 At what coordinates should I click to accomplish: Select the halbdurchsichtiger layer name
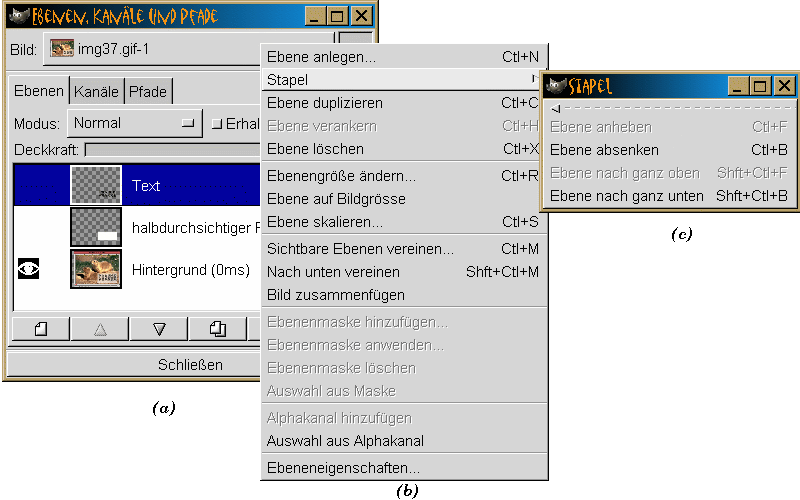coord(196,228)
